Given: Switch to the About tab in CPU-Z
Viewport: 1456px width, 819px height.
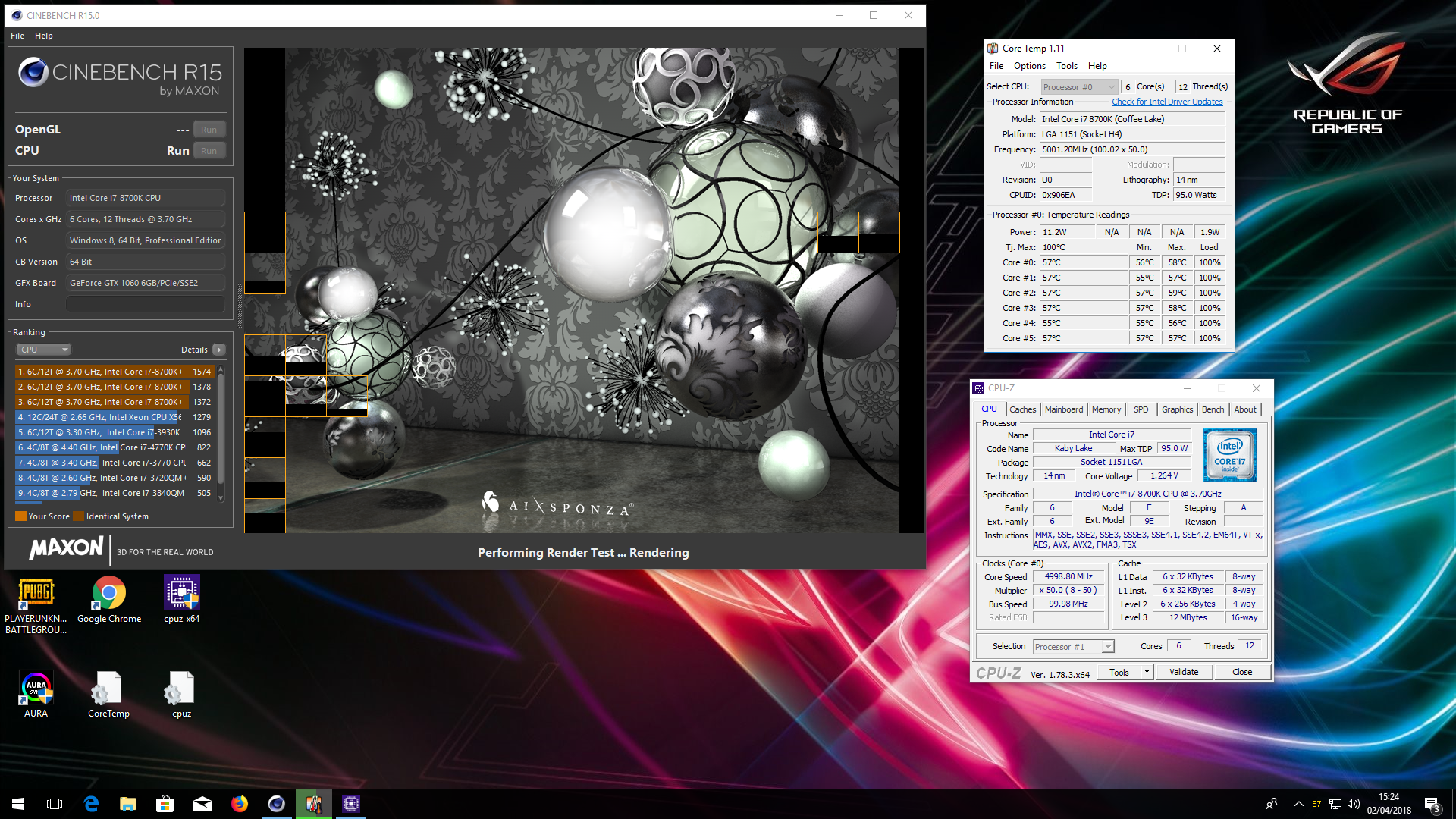Looking at the screenshot, I should 1244,409.
